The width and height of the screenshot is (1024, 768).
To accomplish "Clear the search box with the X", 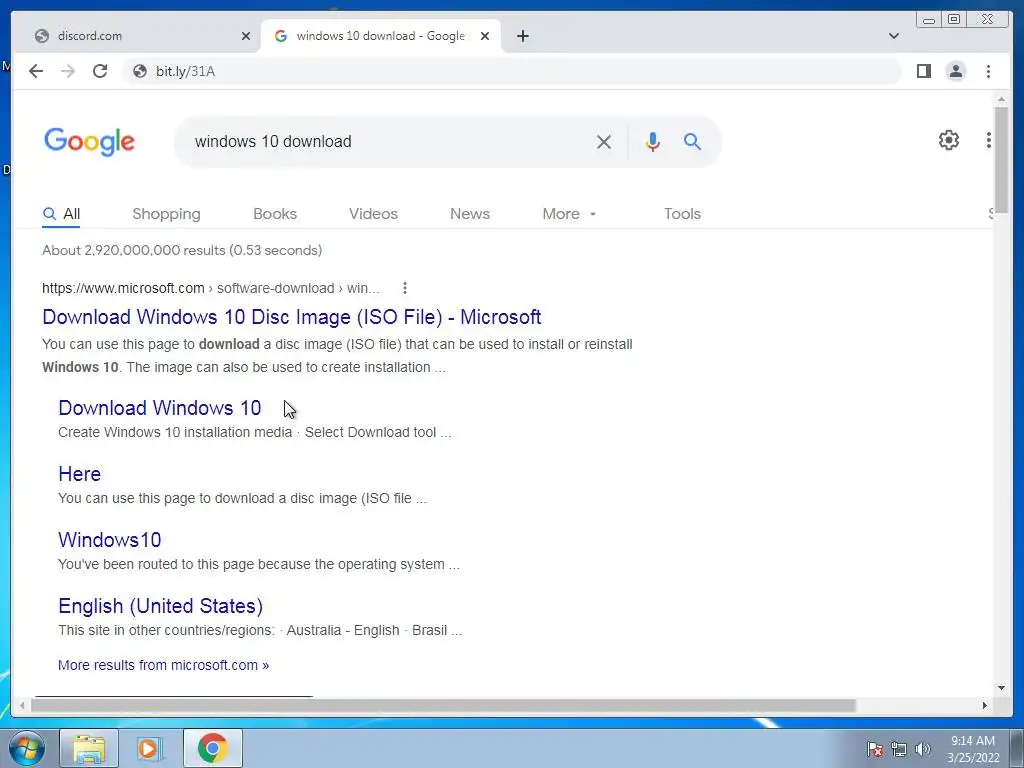I will coord(604,142).
